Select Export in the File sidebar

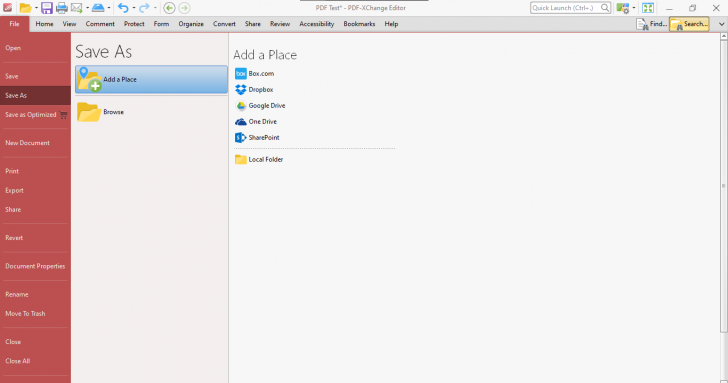(35, 190)
